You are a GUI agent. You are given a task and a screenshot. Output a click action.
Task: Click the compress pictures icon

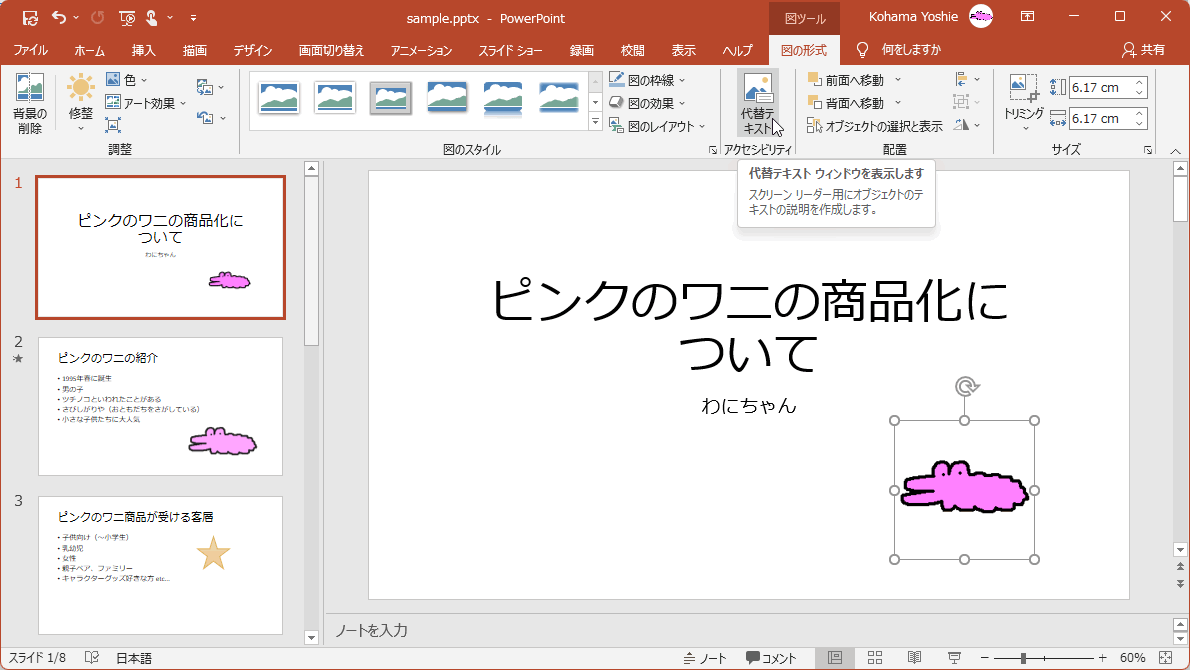(x=113, y=125)
